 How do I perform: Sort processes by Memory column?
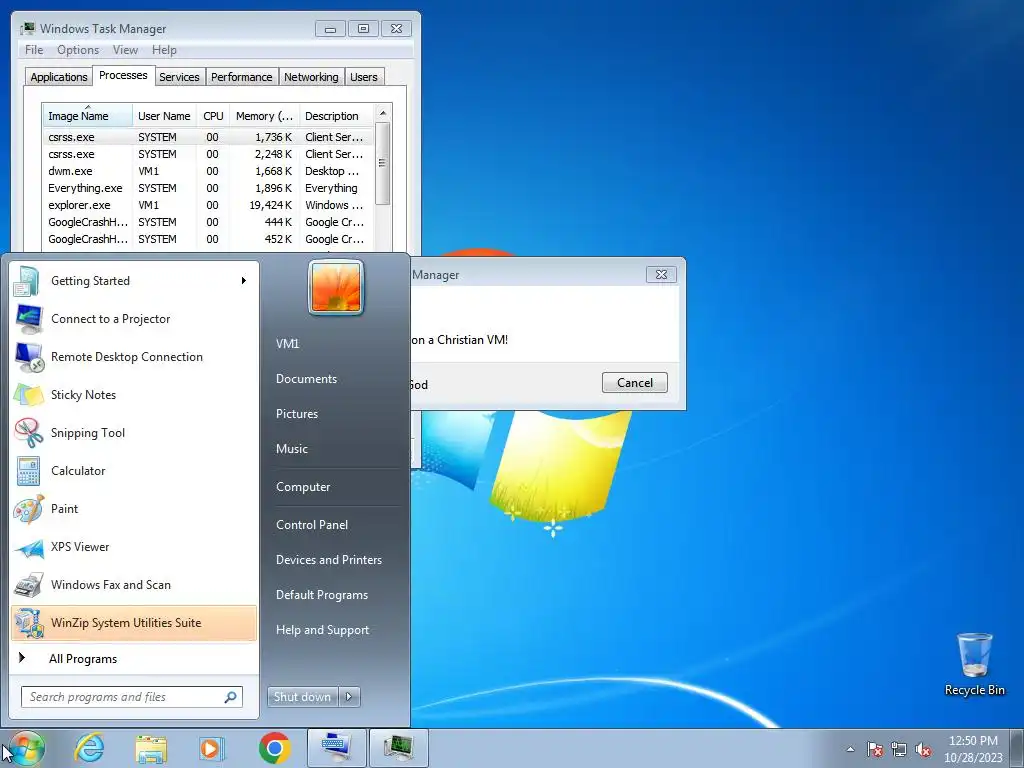(264, 116)
